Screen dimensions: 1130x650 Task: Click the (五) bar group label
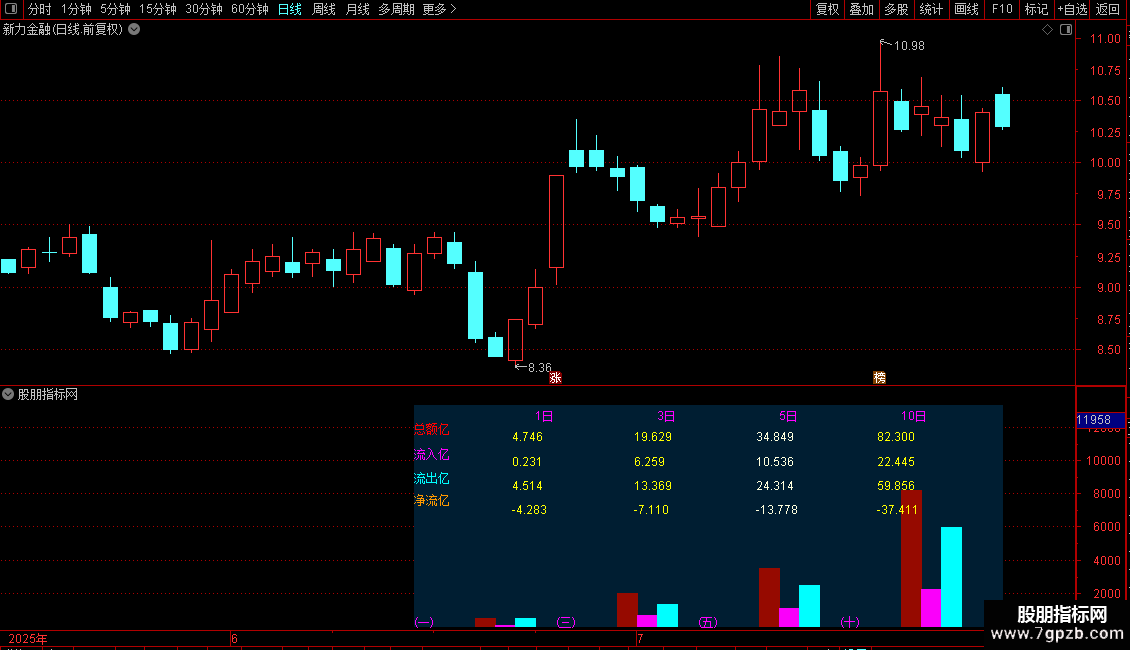pos(708,622)
